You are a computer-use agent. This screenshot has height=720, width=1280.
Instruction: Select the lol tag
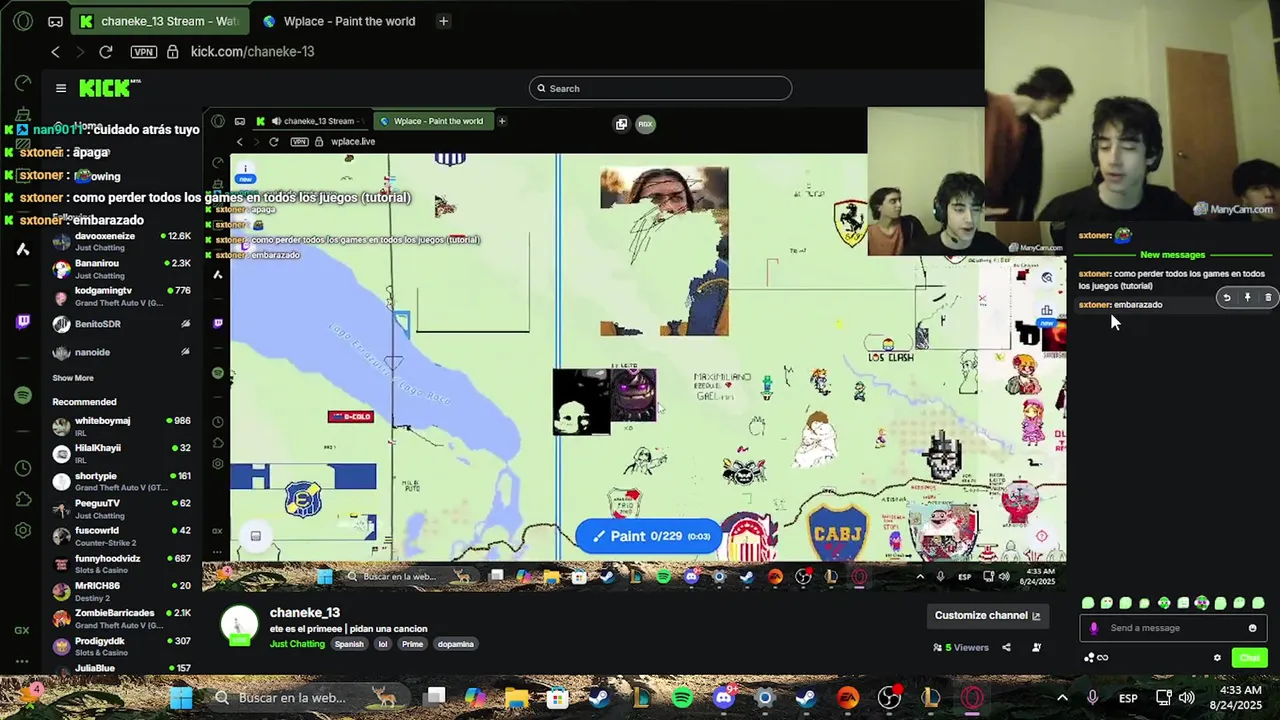click(382, 644)
